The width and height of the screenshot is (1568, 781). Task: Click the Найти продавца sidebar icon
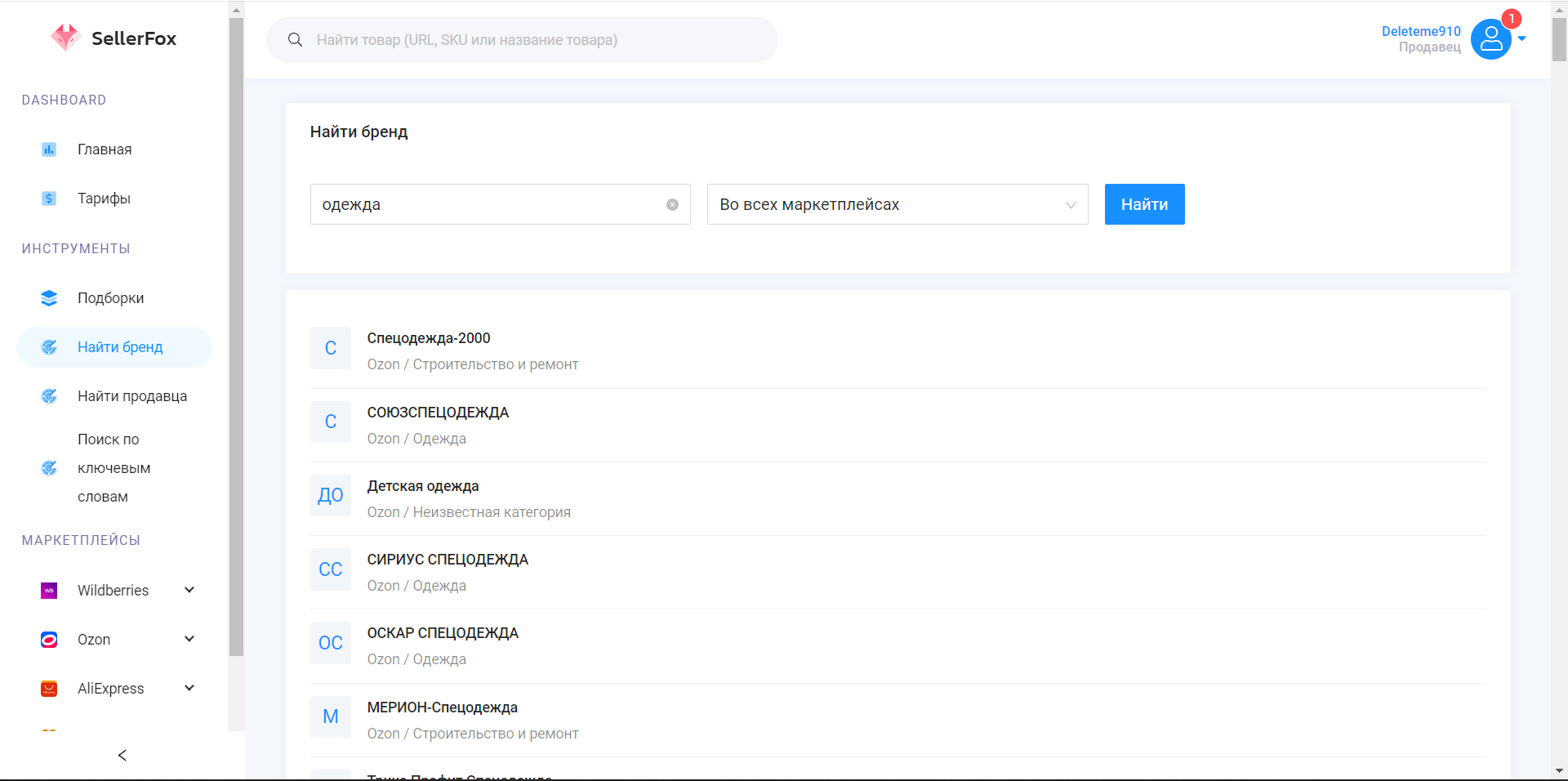(49, 396)
